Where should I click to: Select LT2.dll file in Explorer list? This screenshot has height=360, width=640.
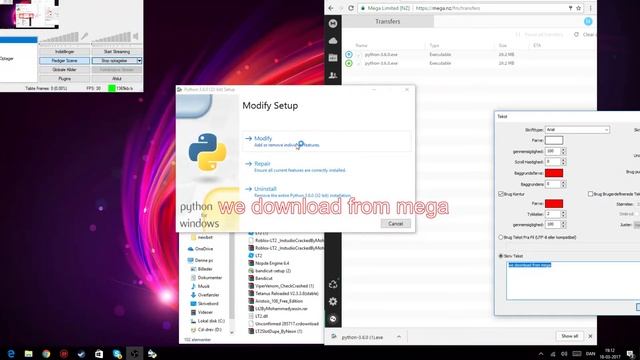(x=258, y=316)
